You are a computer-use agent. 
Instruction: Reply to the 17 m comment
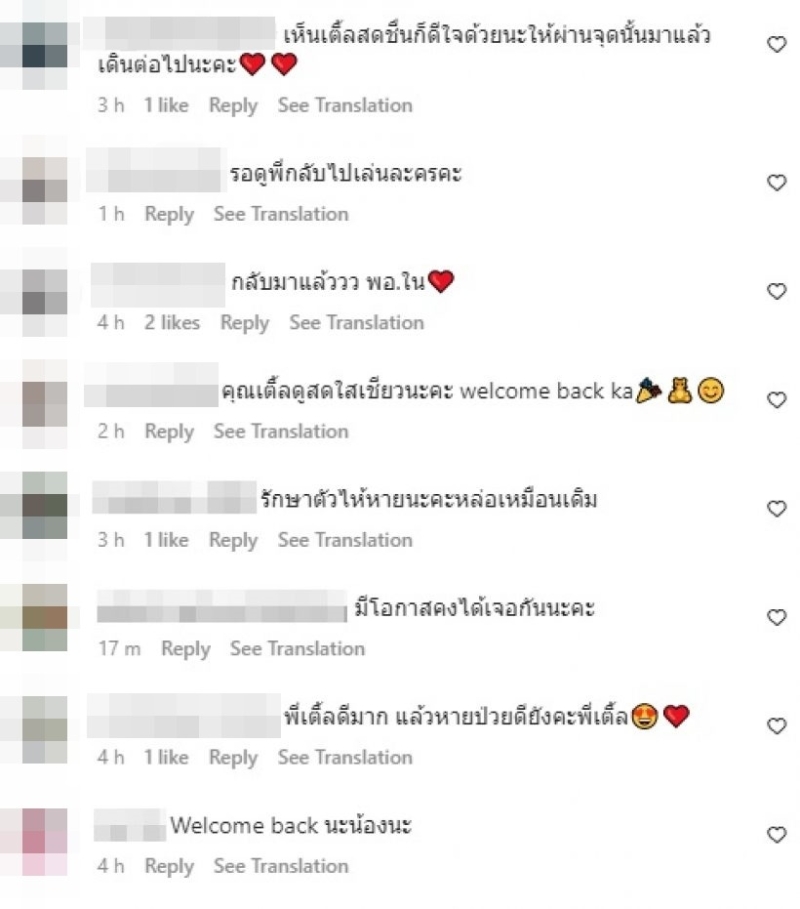coord(186,649)
